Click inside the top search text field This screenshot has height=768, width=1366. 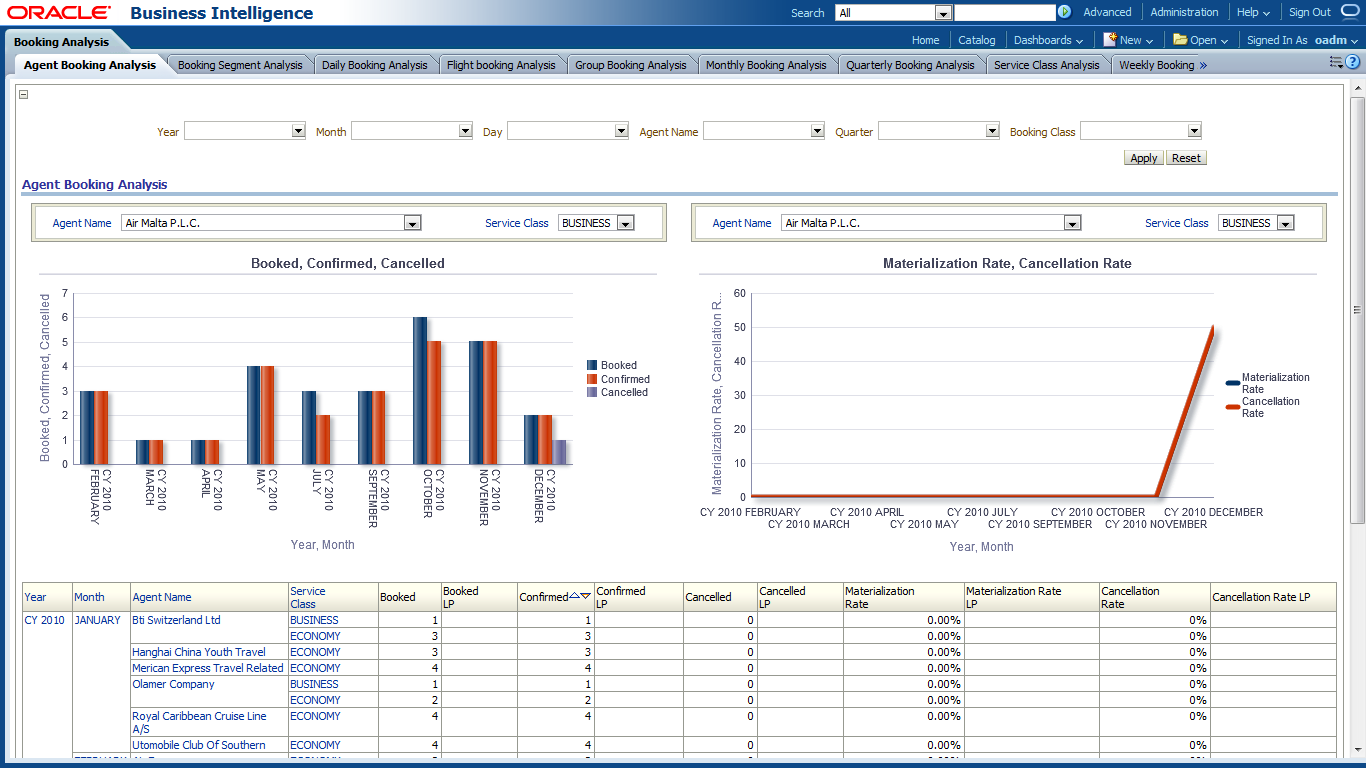point(1004,12)
